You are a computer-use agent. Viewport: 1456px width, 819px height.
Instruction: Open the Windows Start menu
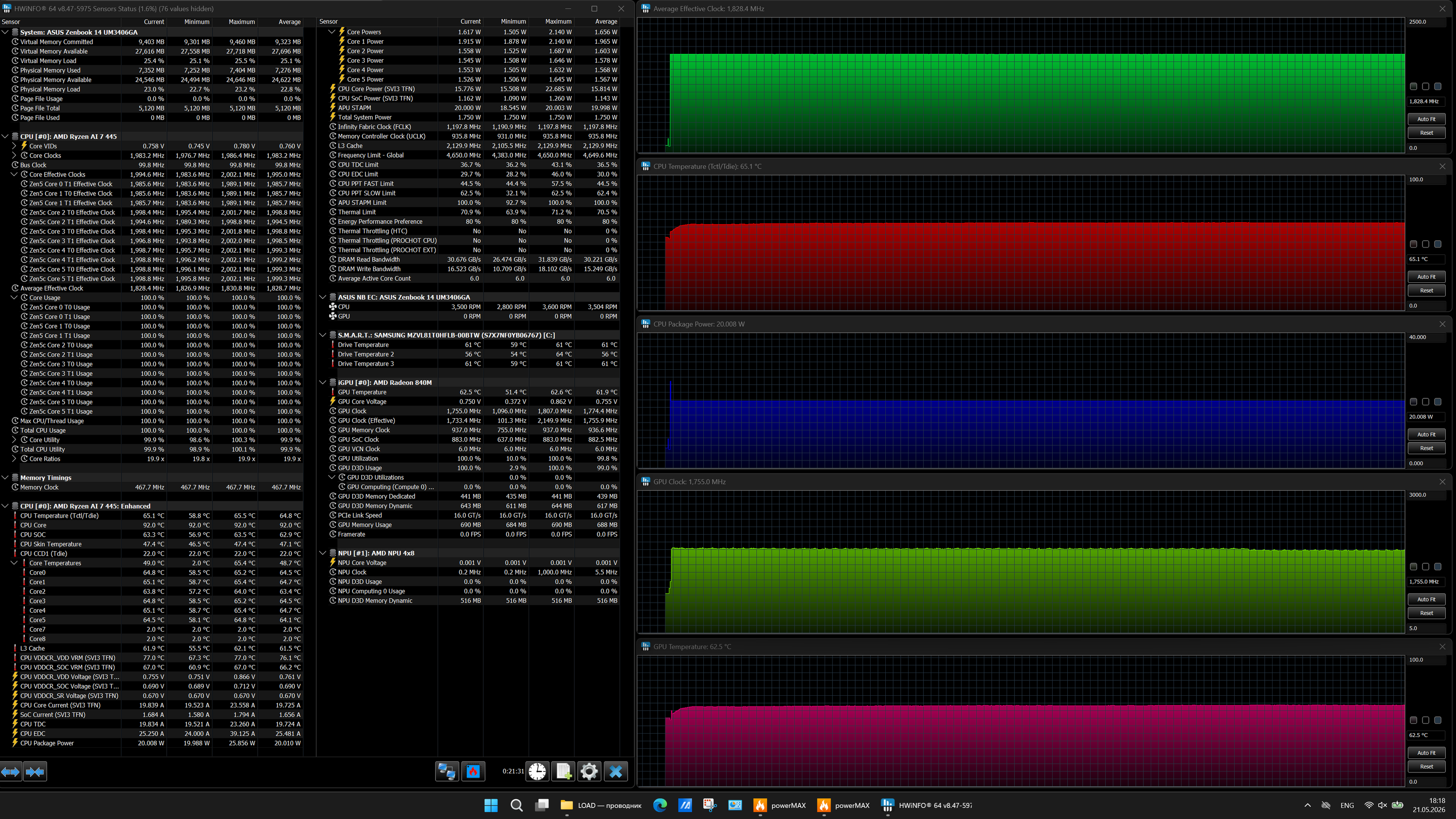click(491, 805)
